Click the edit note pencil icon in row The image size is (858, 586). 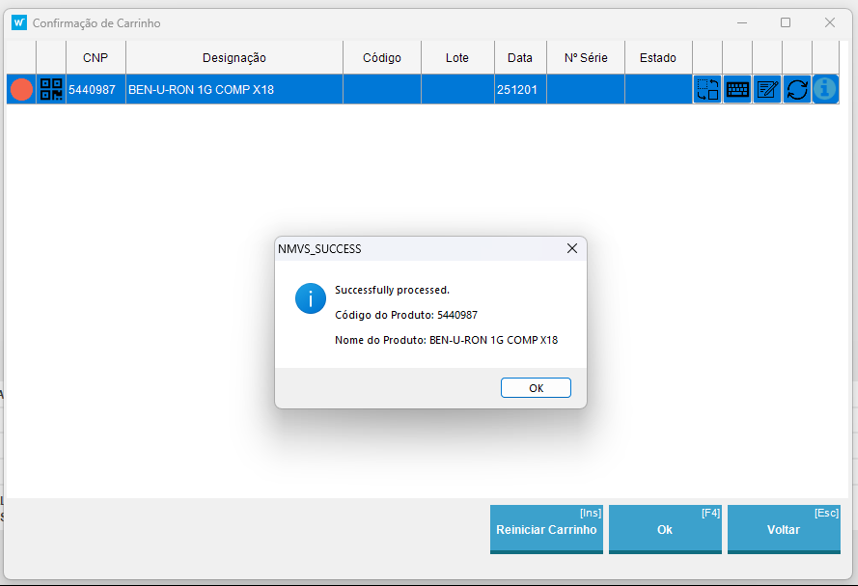[767, 89]
